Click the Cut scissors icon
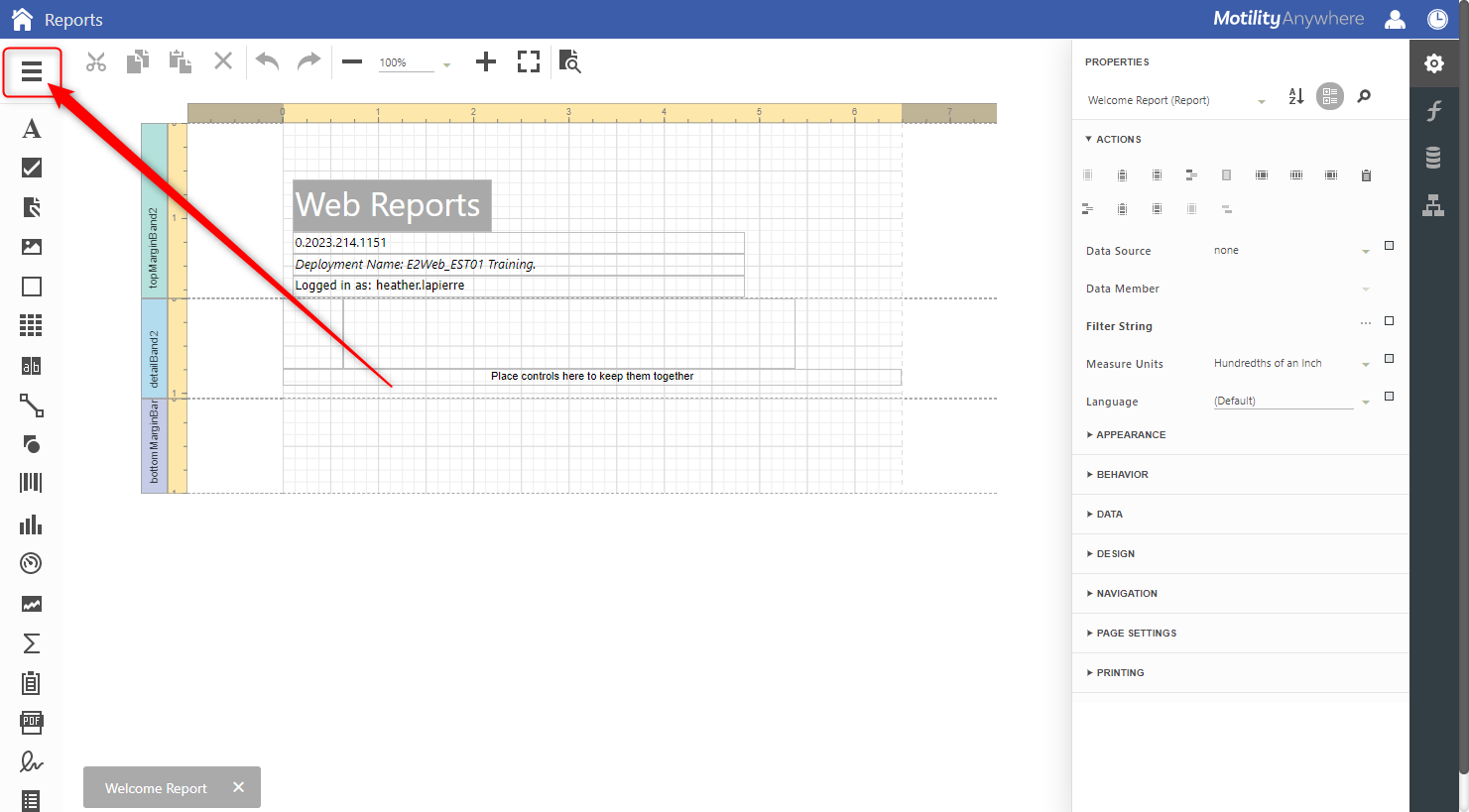The image size is (1469, 812). (x=96, y=61)
